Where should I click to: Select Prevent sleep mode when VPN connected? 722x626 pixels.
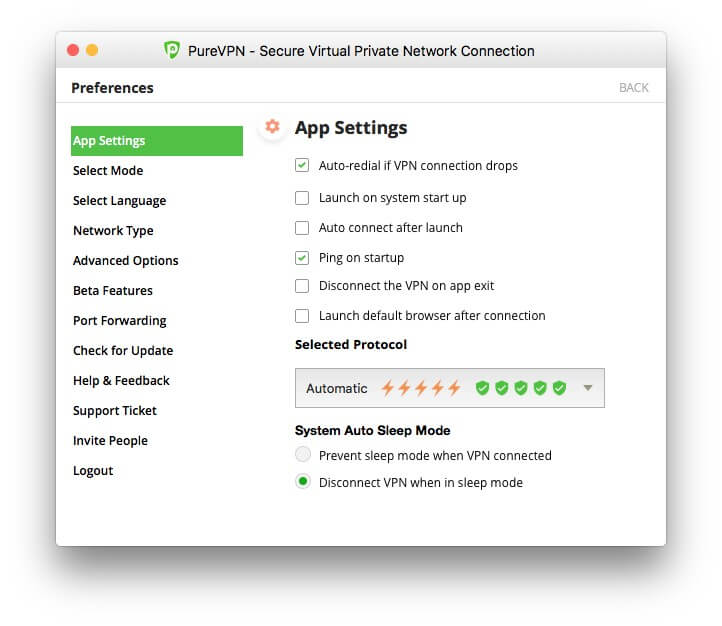(x=303, y=455)
